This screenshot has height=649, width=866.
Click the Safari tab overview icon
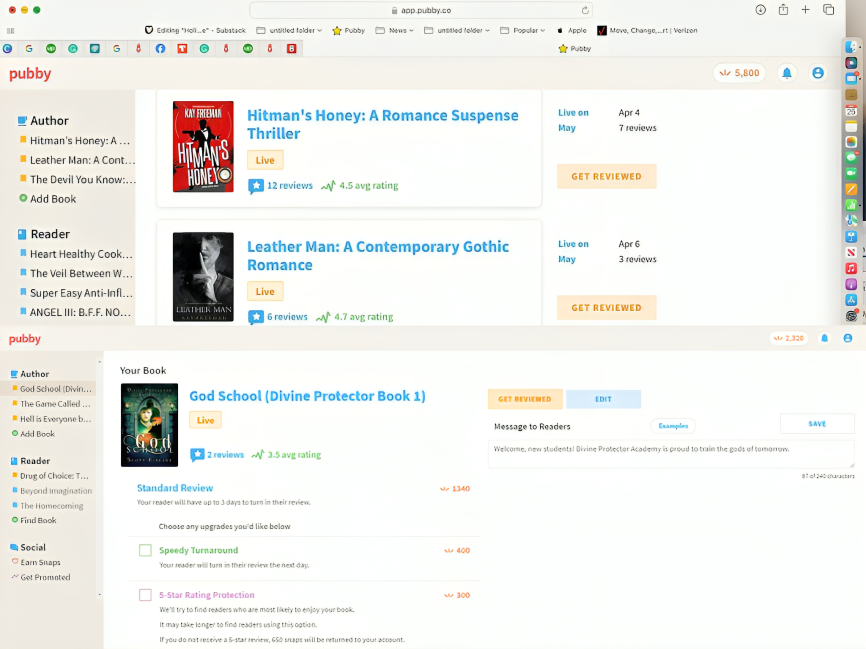pos(828,10)
